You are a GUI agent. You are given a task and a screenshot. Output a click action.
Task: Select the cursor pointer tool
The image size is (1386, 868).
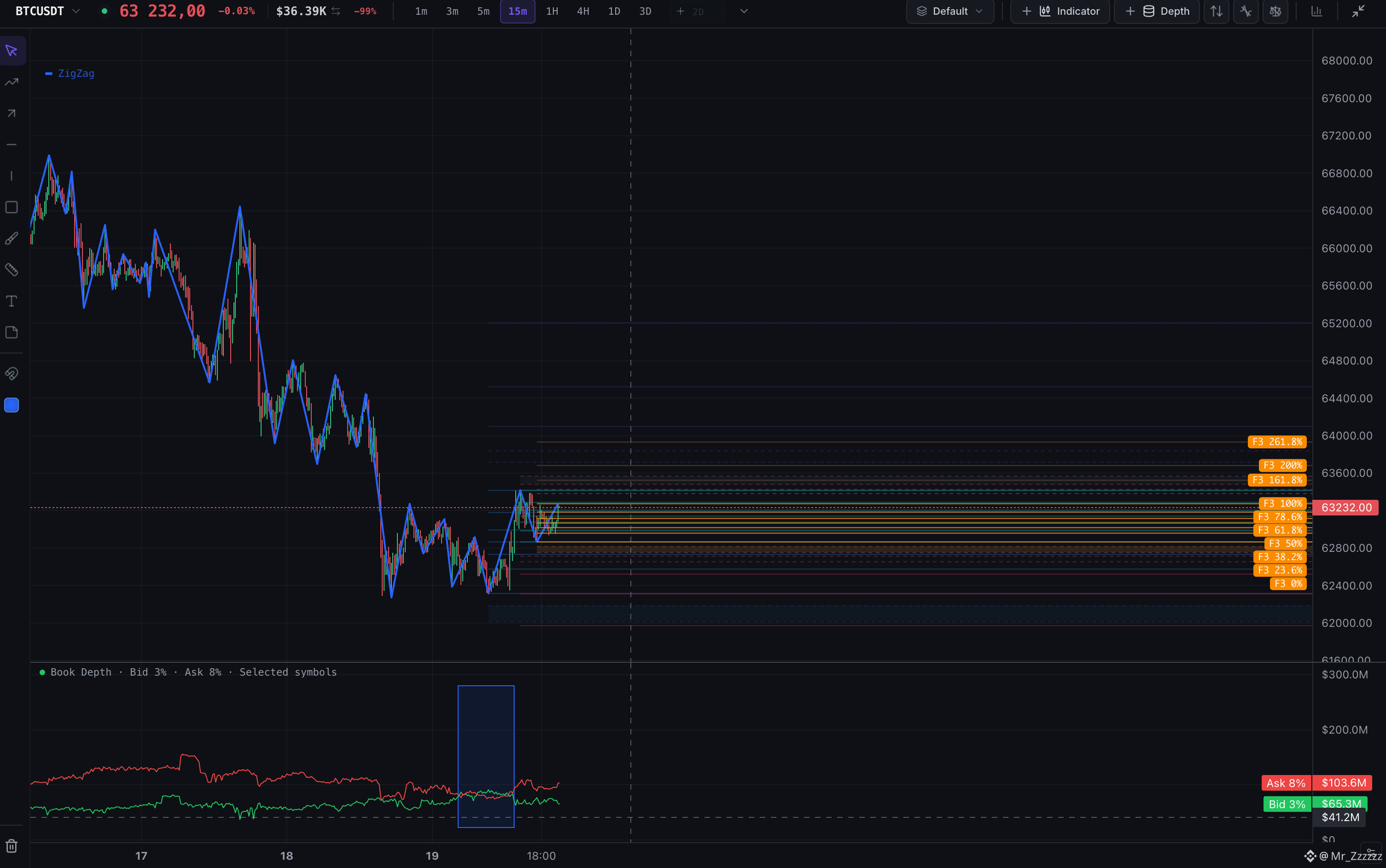coord(12,51)
